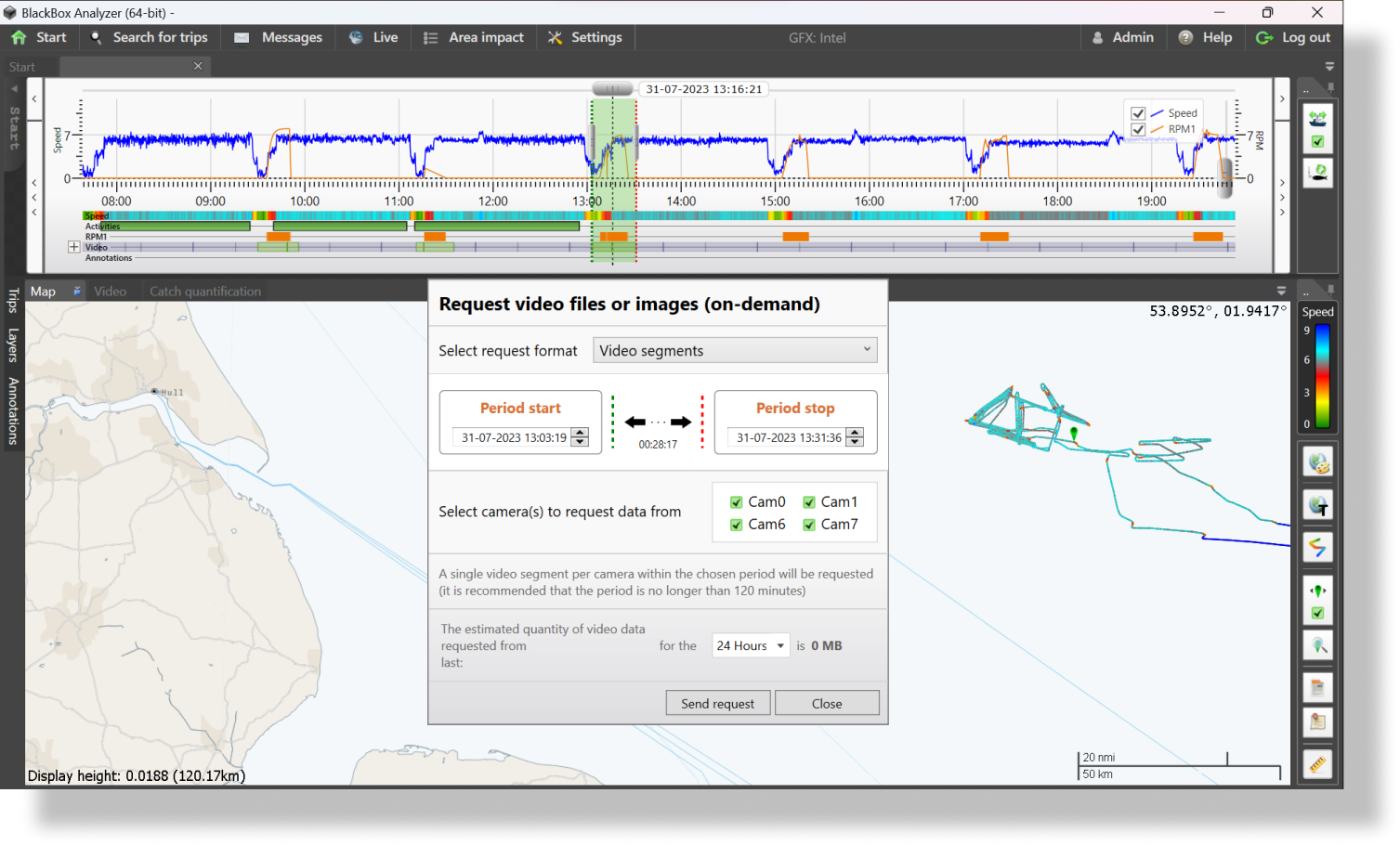The width and height of the screenshot is (1400, 845).
Task: Click the fish catch refresh icon
Action: pos(1317,172)
